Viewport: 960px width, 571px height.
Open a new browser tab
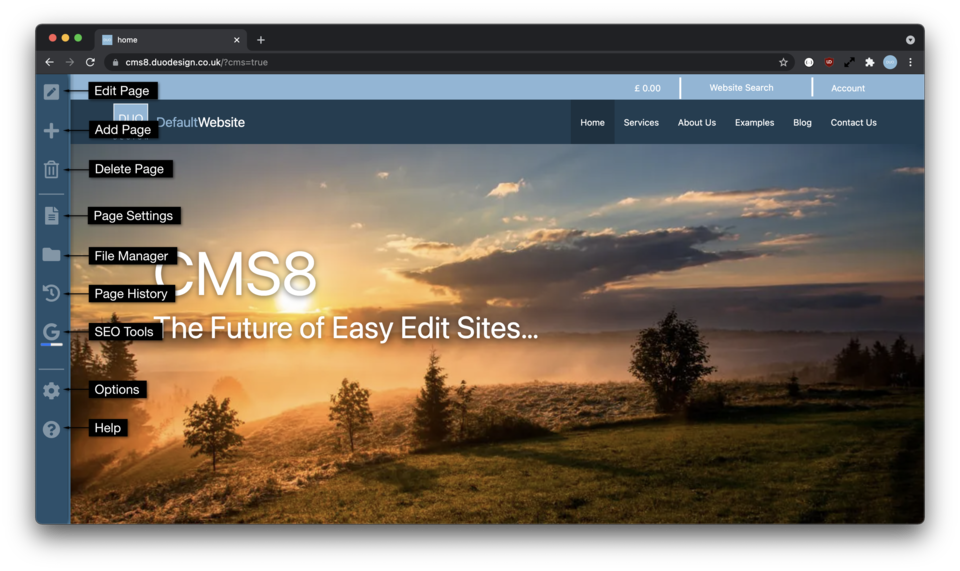point(261,40)
